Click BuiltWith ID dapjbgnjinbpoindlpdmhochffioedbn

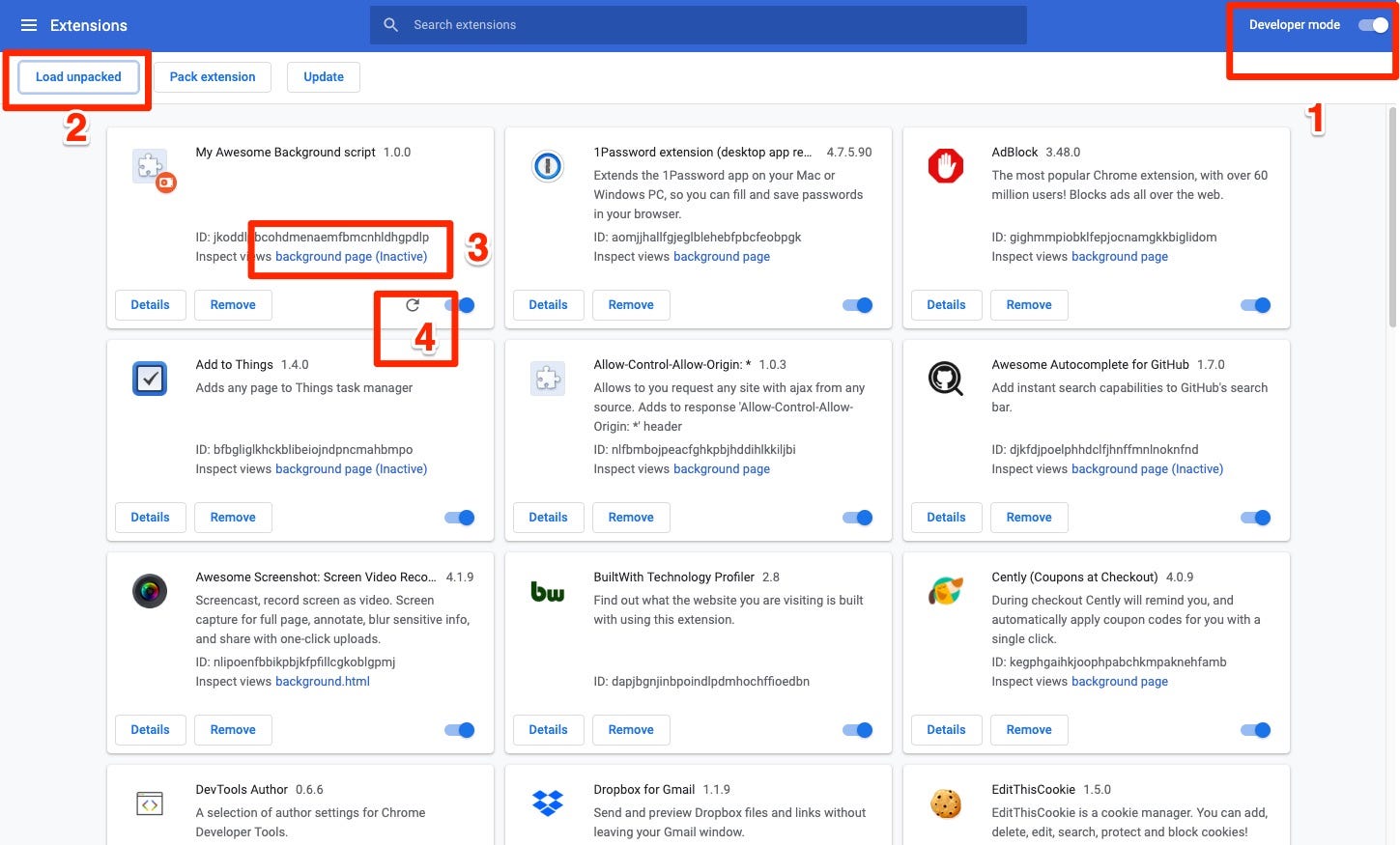701,682
